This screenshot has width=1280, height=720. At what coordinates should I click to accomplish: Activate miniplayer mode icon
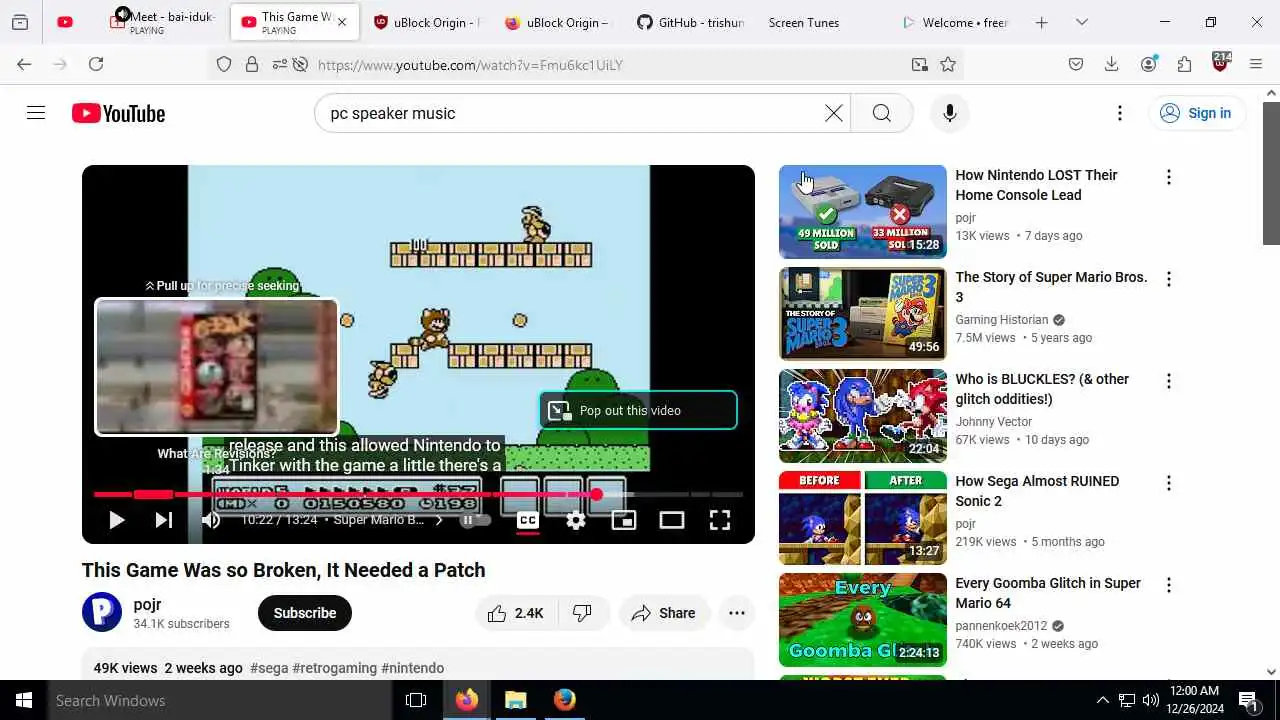624,520
